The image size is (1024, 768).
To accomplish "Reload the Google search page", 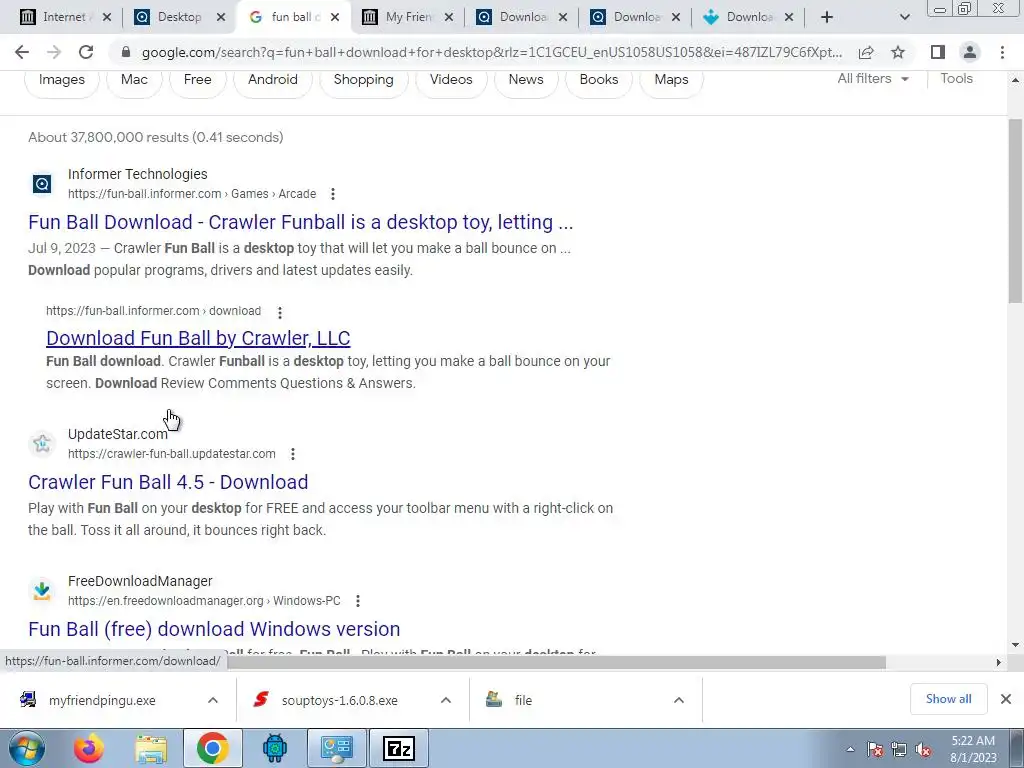I will (86, 52).
